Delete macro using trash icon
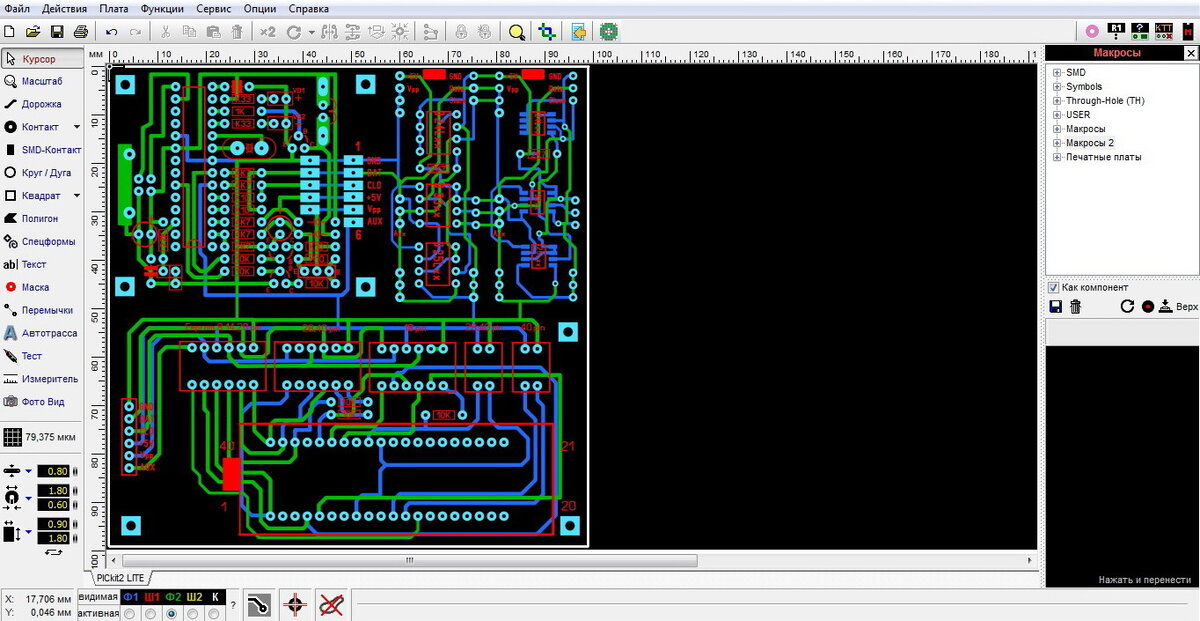 (x=1076, y=307)
